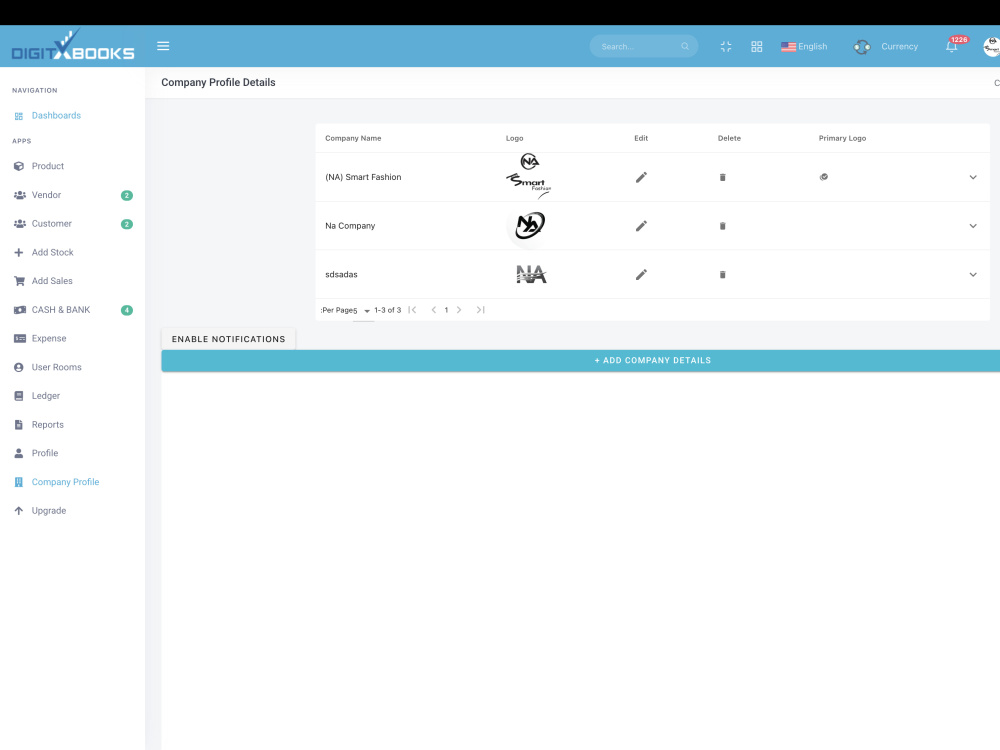Go to next table page
This screenshot has height=750, width=1000.
(x=459, y=310)
